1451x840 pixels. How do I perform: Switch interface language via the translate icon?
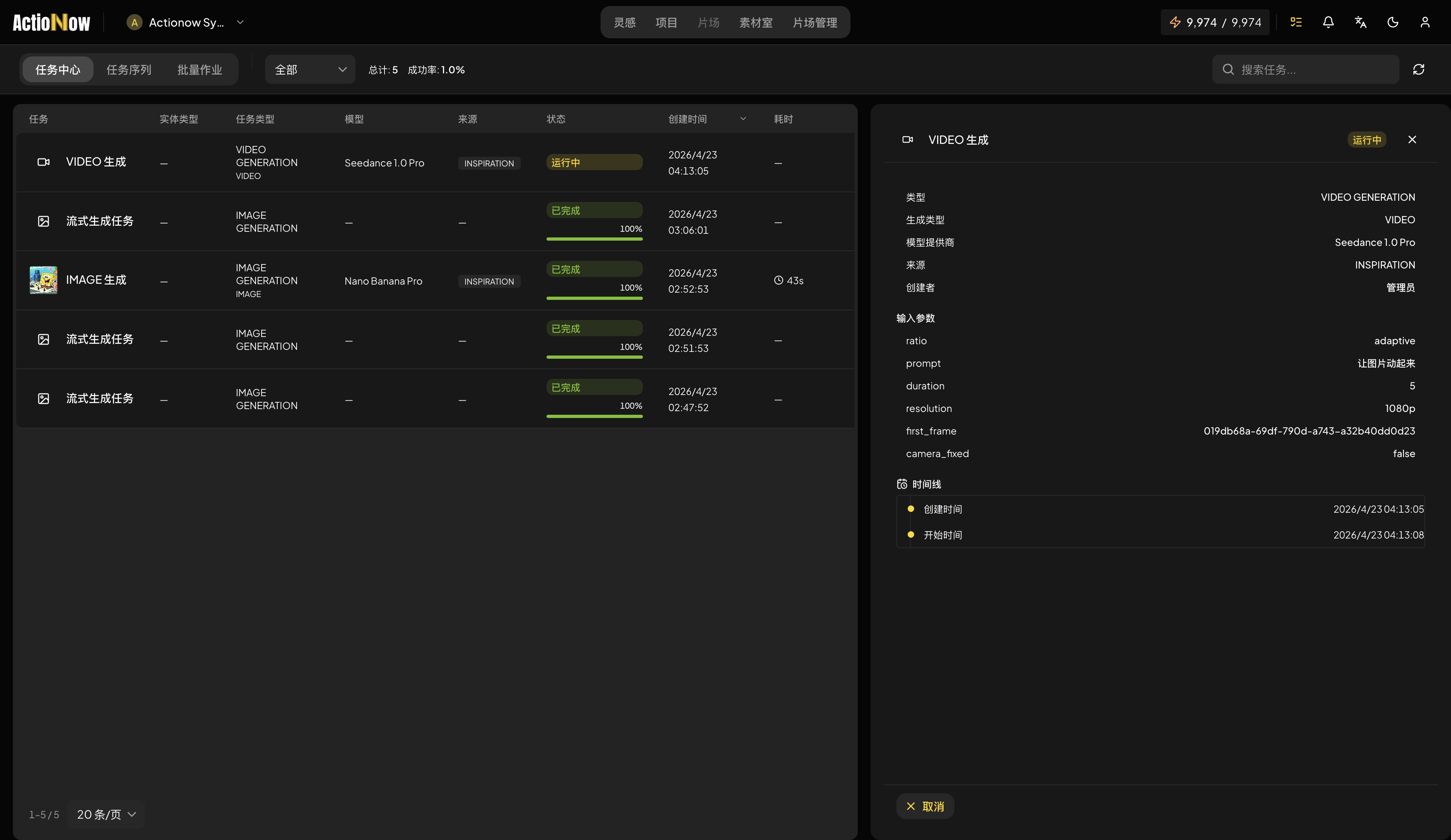1360,22
